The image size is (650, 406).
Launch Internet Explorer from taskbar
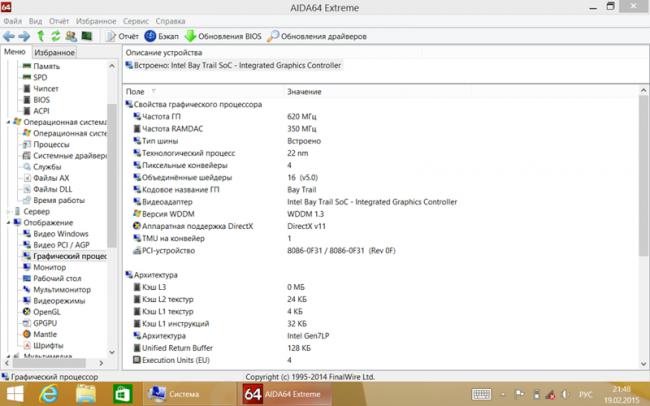49,394
